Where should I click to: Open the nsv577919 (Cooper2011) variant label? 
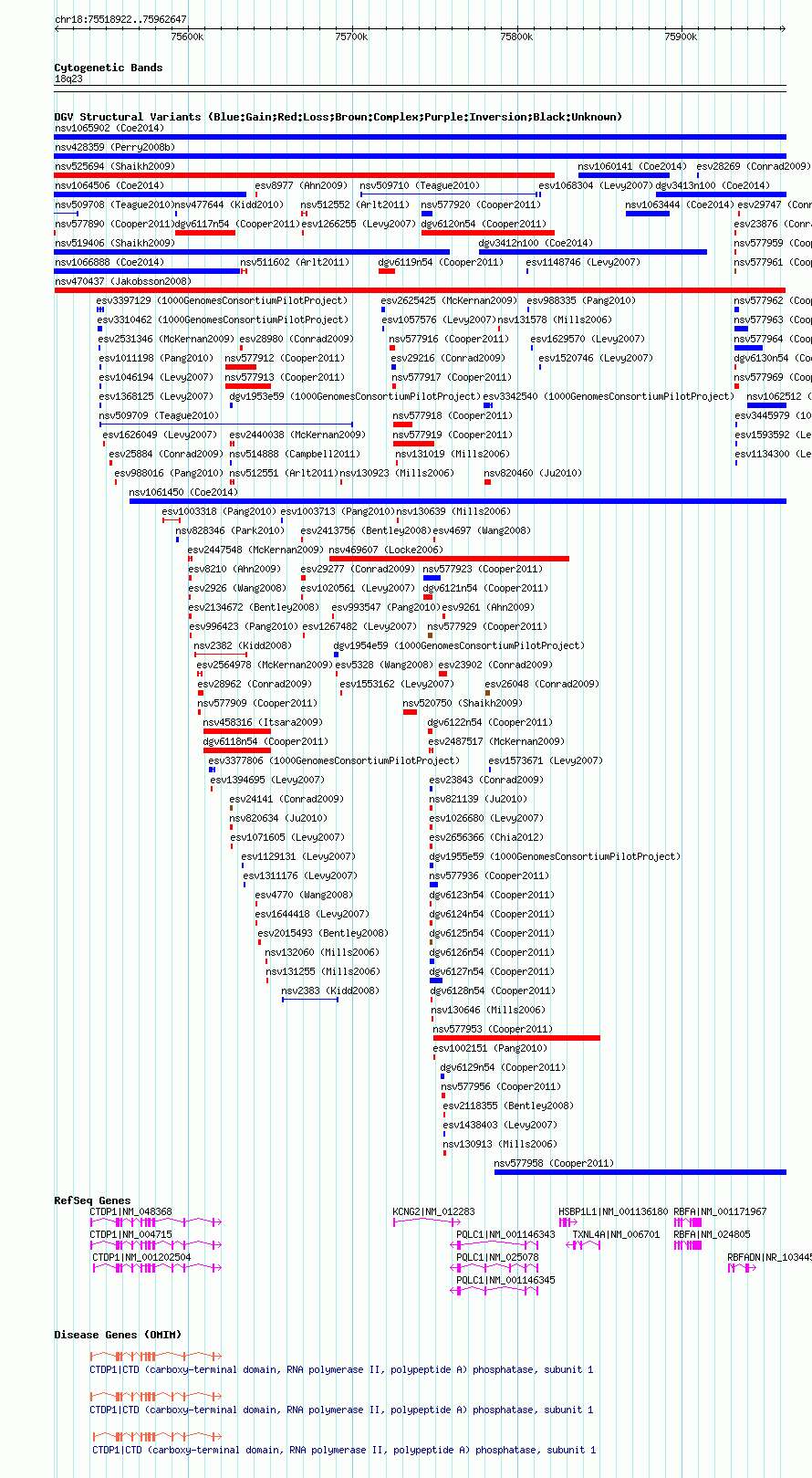tap(453, 435)
